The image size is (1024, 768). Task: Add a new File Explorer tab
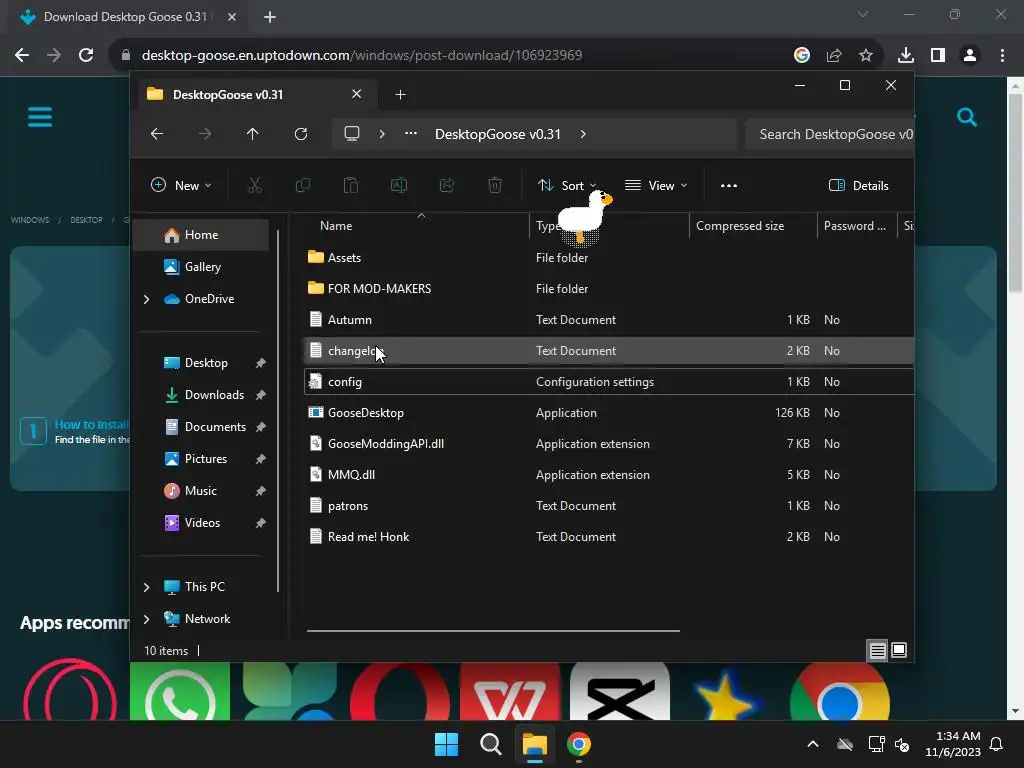(x=400, y=95)
